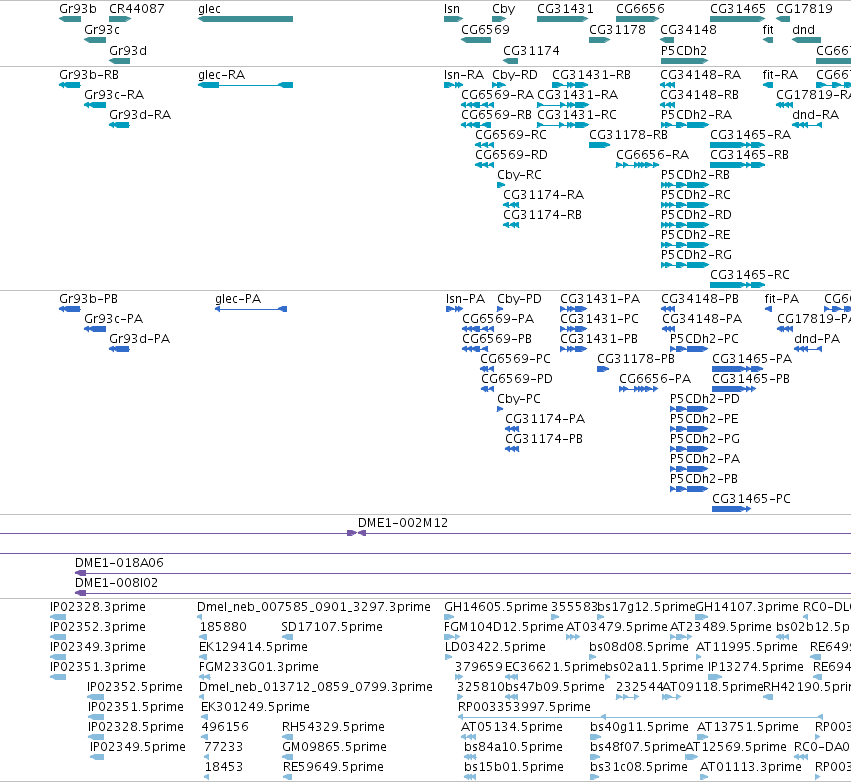Select the FGM233G01.3prime EST label
This screenshot has height=782, width=851.
[258, 666]
